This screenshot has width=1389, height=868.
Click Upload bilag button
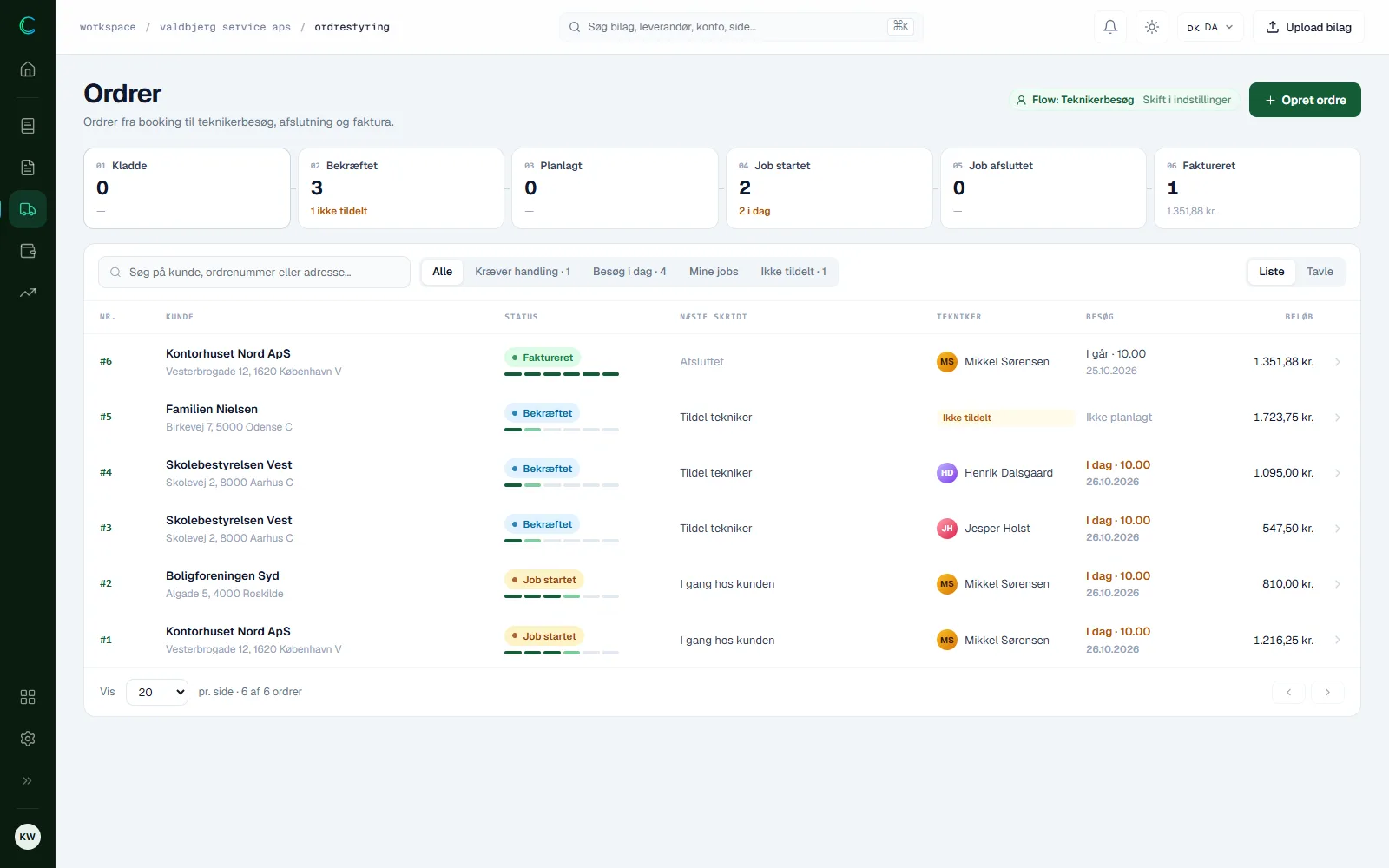(x=1308, y=27)
